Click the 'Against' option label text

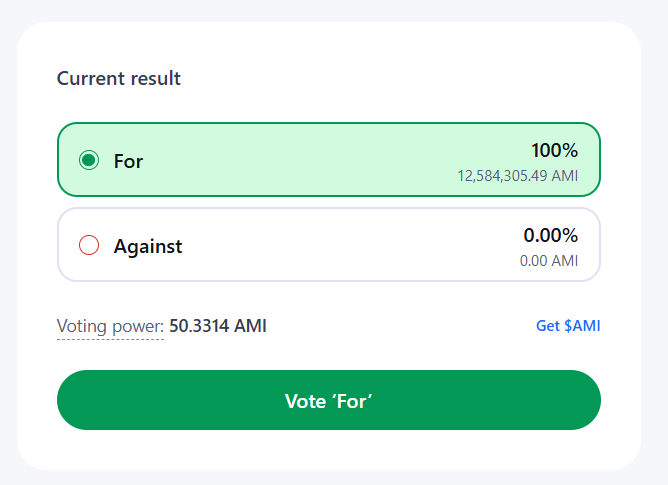coord(148,246)
